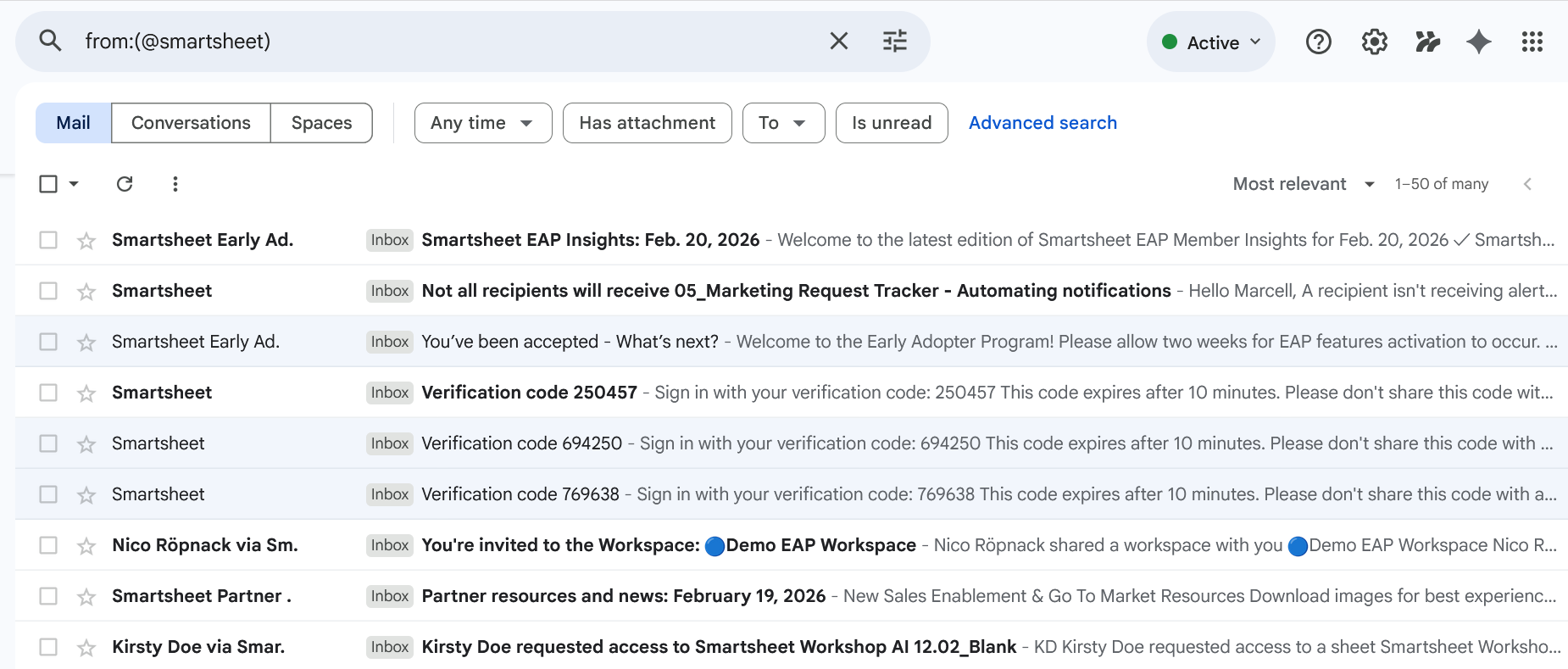Viewport: 1568px width, 669px height.
Task: Click the Gemini sparkle icon
Action: pos(1478,42)
